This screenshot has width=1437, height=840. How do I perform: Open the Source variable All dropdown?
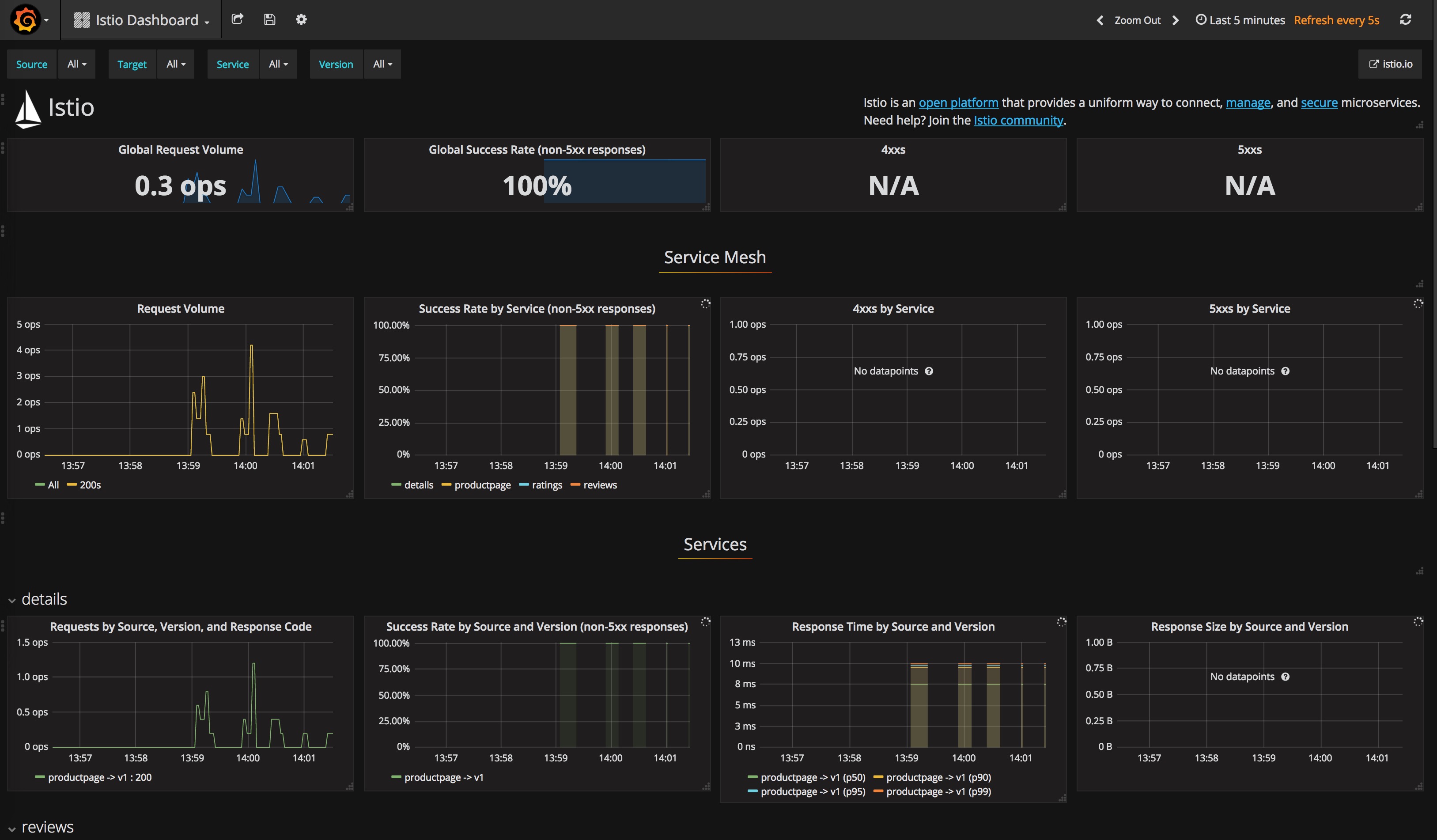(76, 64)
